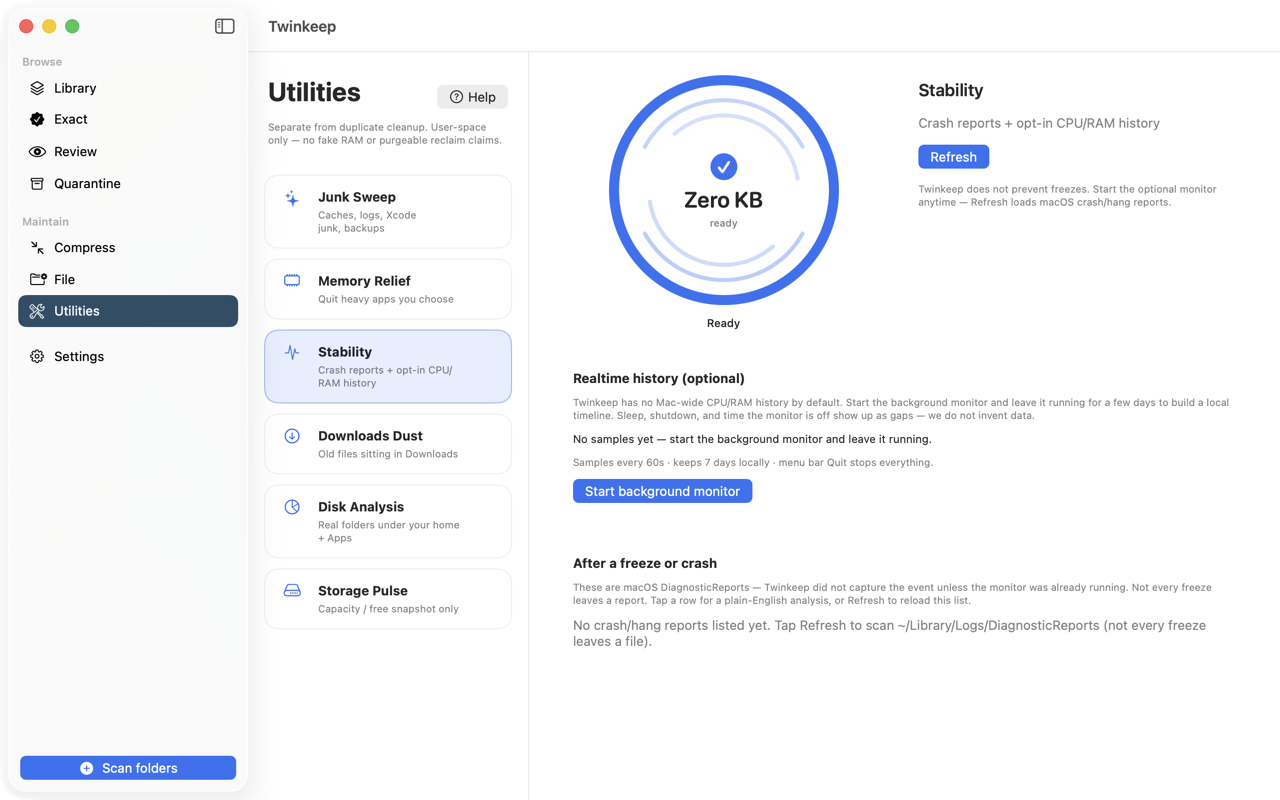Click the Library stack icon
Screen dimensions: 1280x800
[x=37, y=88]
